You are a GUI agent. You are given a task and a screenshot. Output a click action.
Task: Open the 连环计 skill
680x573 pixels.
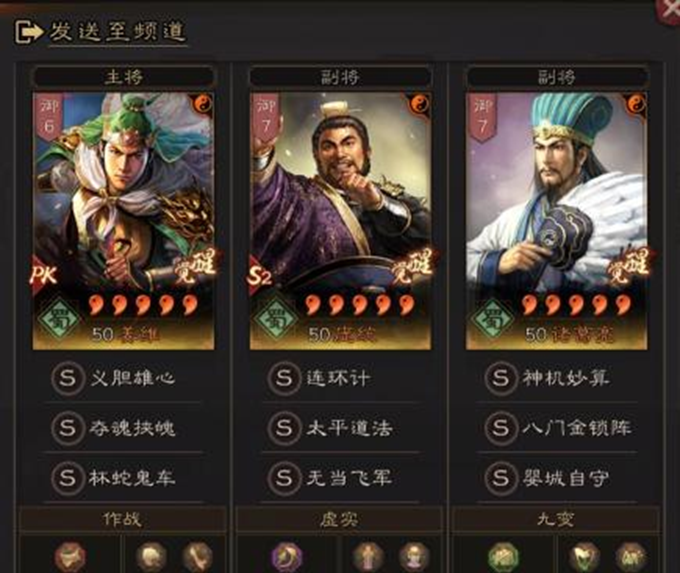tap(338, 378)
